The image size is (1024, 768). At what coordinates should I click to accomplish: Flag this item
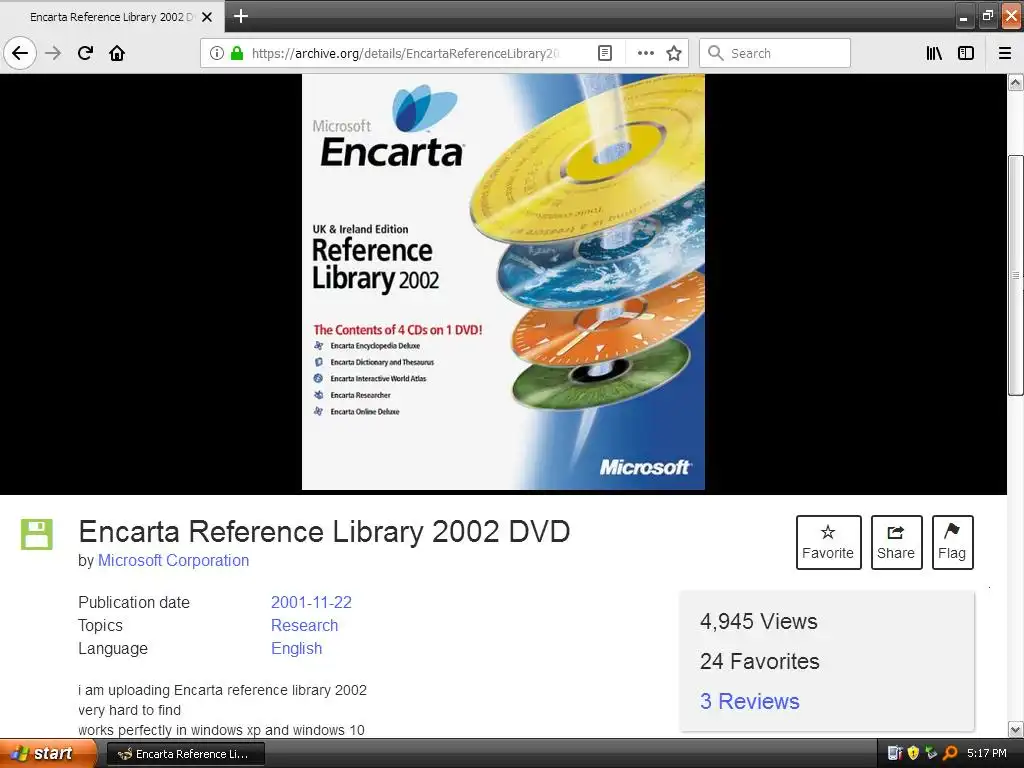(952, 542)
